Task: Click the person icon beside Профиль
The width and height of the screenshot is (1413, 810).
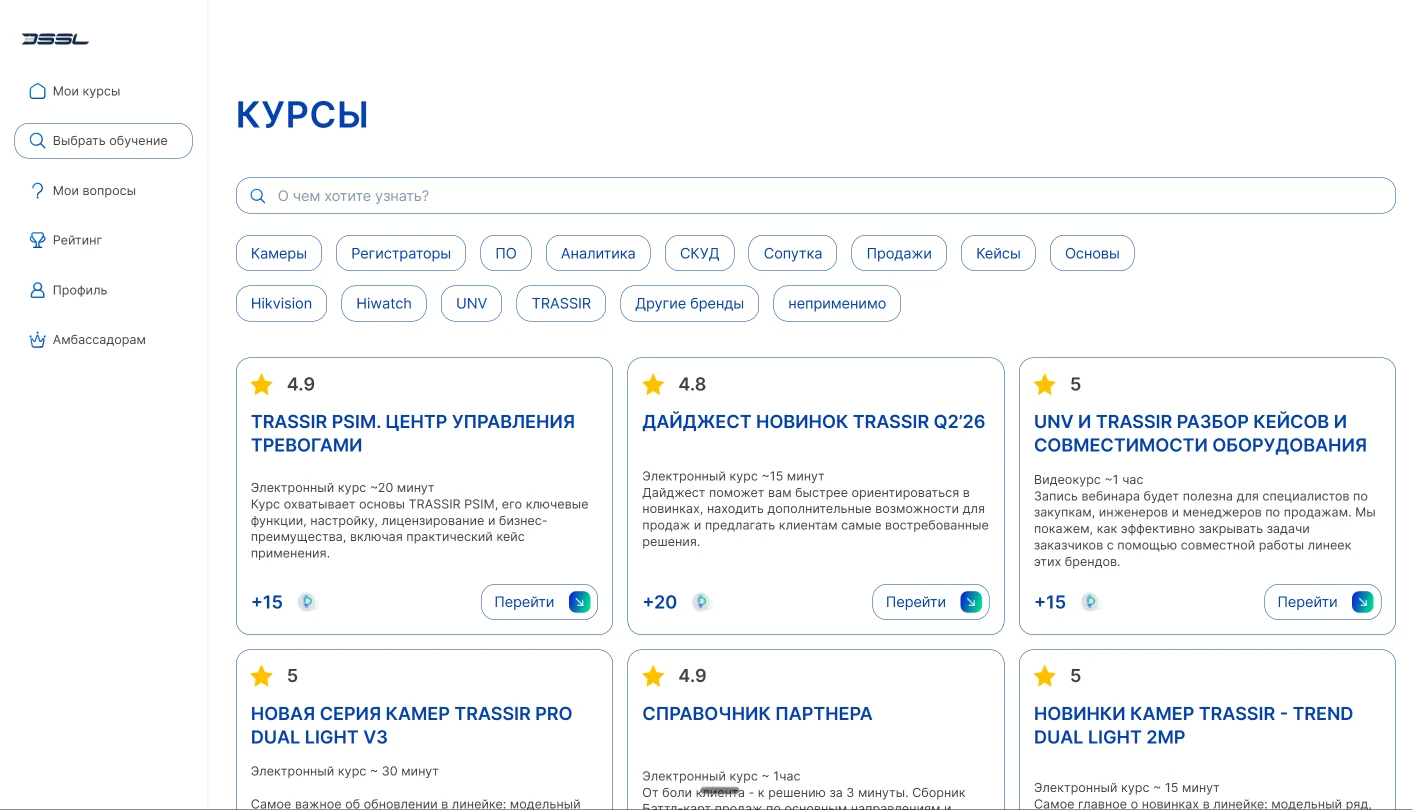Action: coord(38,290)
